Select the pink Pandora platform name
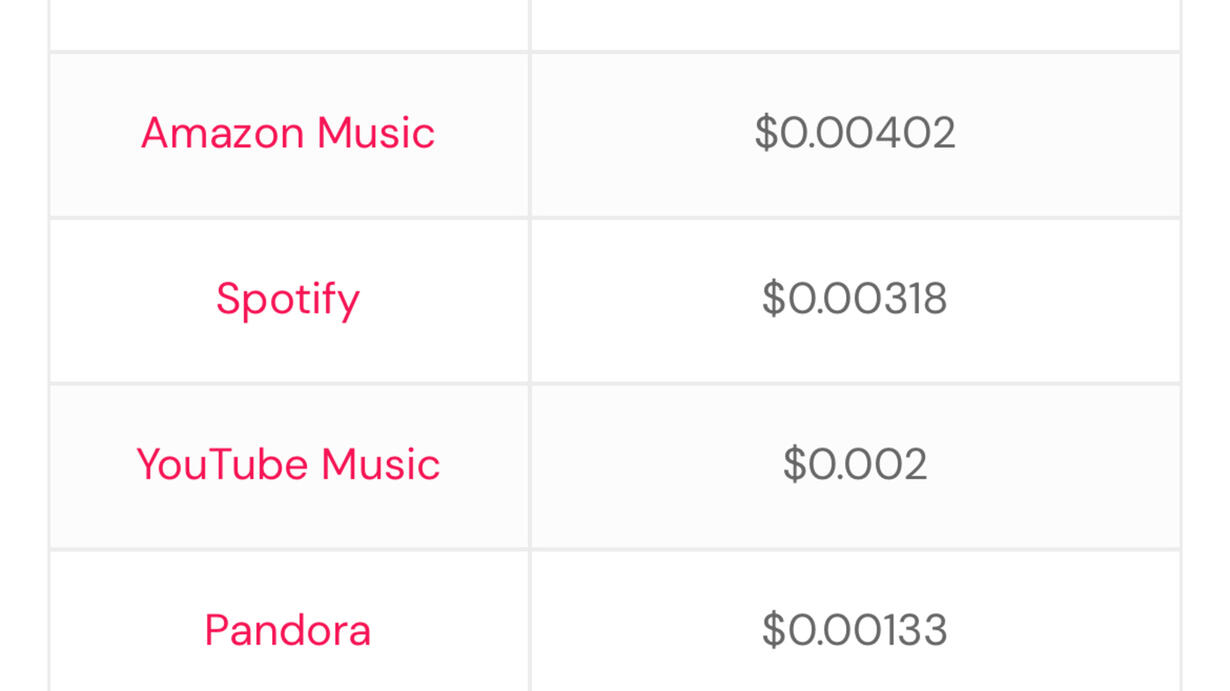 [x=288, y=631]
